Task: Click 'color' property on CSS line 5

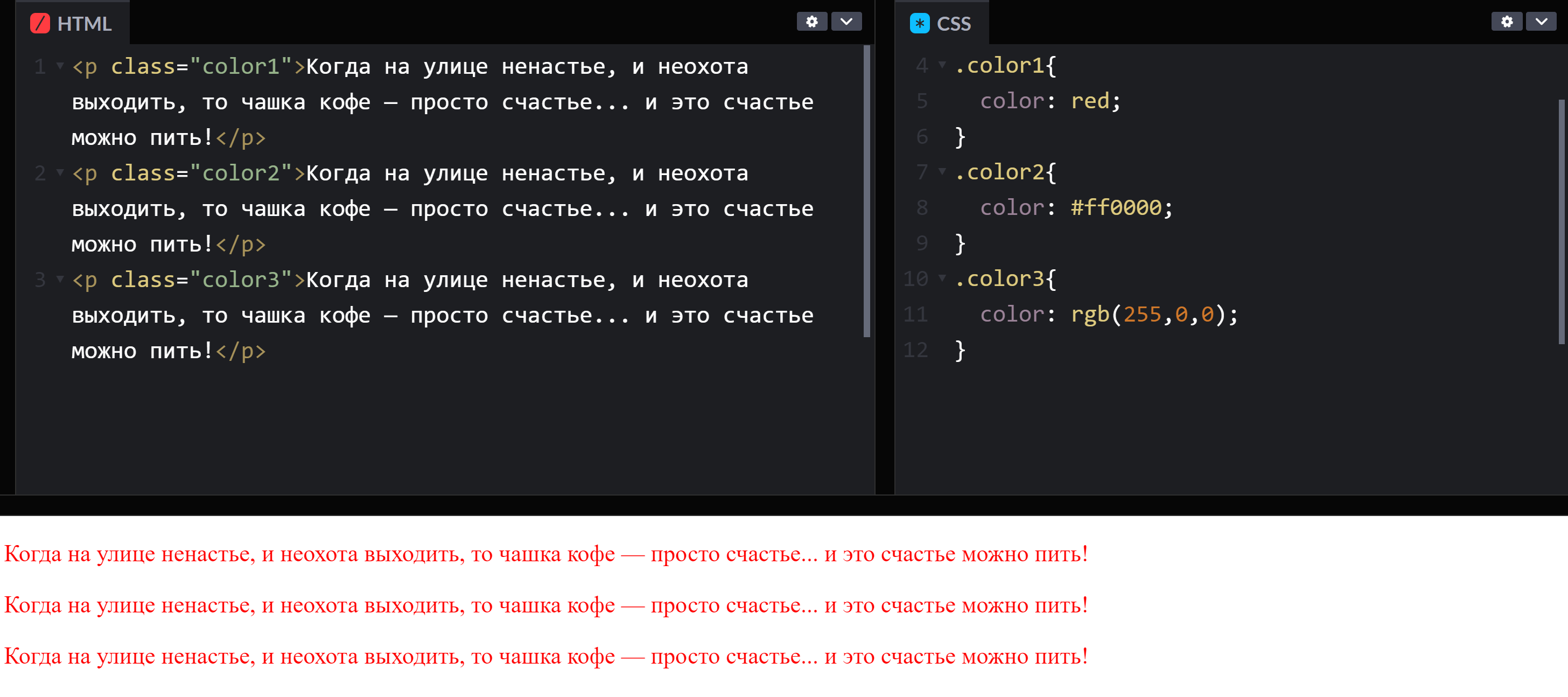Action: [1012, 100]
